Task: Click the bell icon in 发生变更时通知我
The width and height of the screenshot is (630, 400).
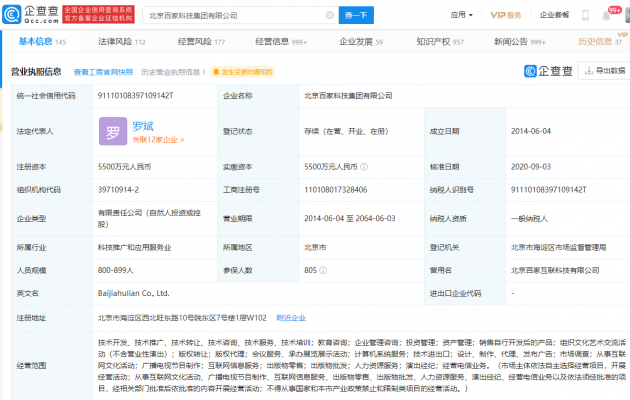Action: click(x=216, y=72)
